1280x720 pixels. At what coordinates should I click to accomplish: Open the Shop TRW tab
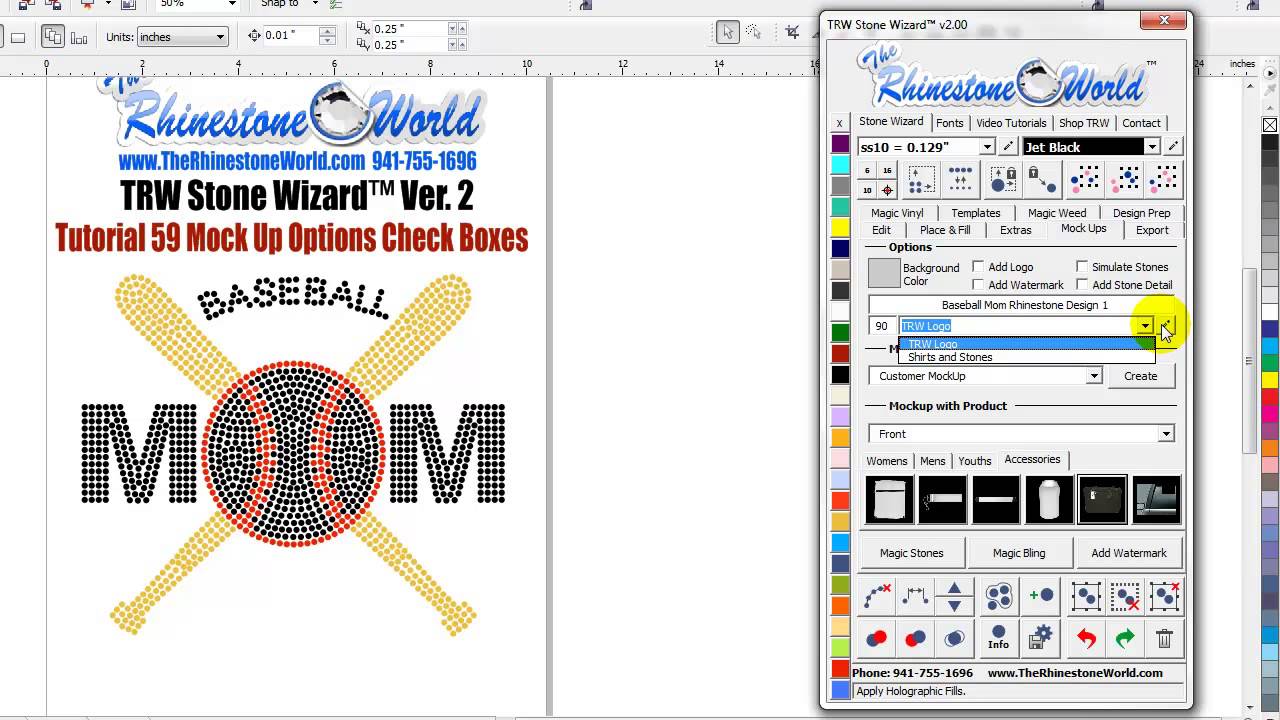1084,123
